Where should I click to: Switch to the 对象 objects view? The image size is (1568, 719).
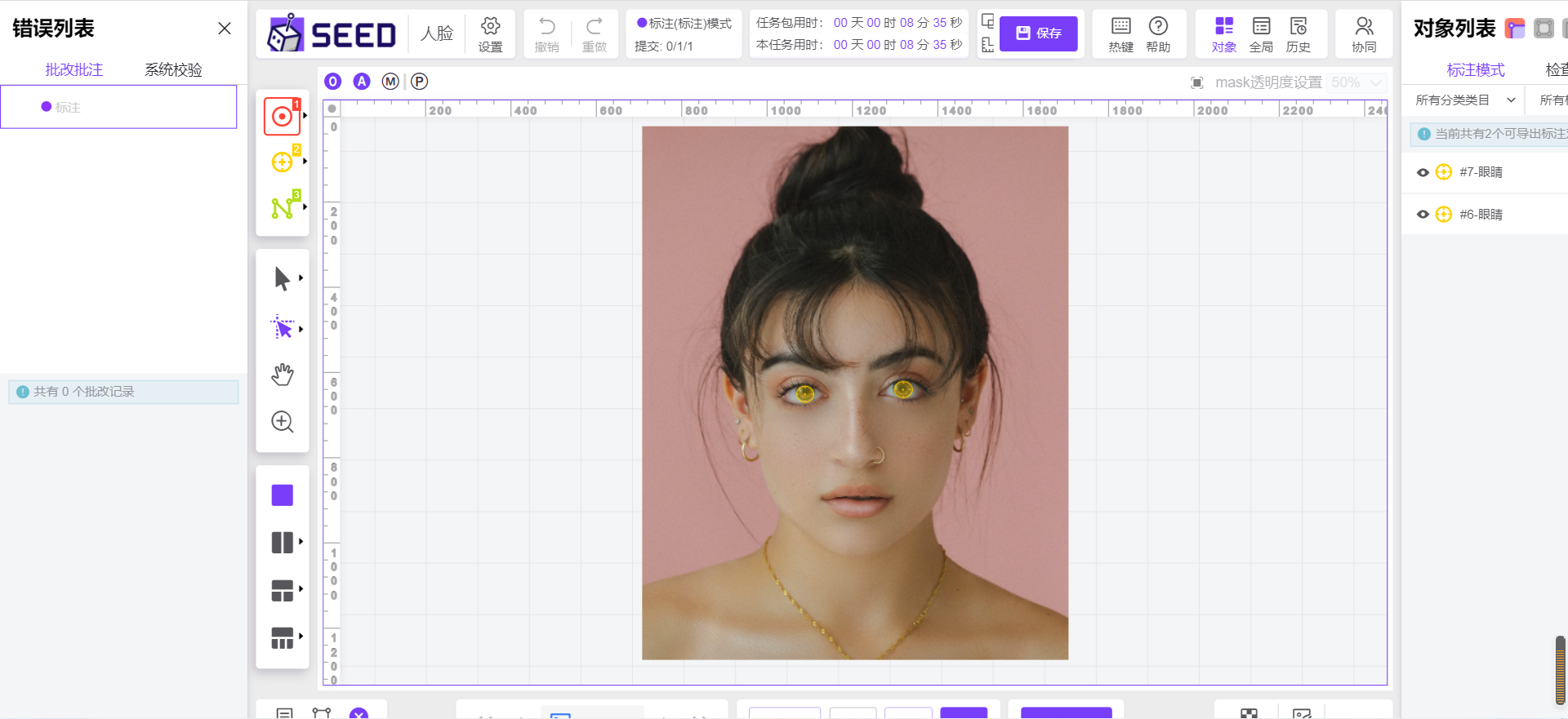(x=1223, y=34)
